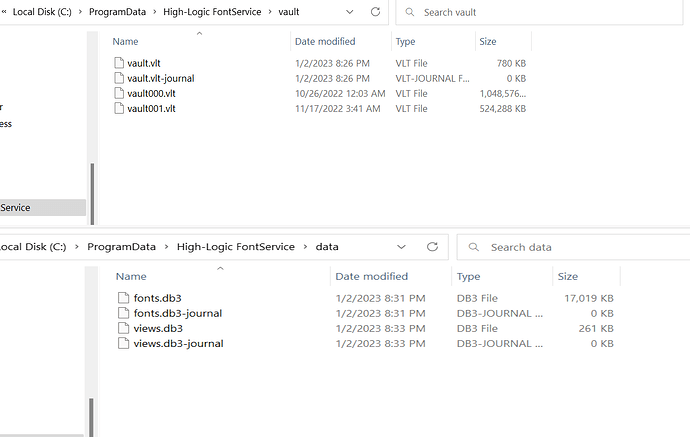Go to ProgramData in vault address bar
The image size is (690, 437).
point(117,12)
